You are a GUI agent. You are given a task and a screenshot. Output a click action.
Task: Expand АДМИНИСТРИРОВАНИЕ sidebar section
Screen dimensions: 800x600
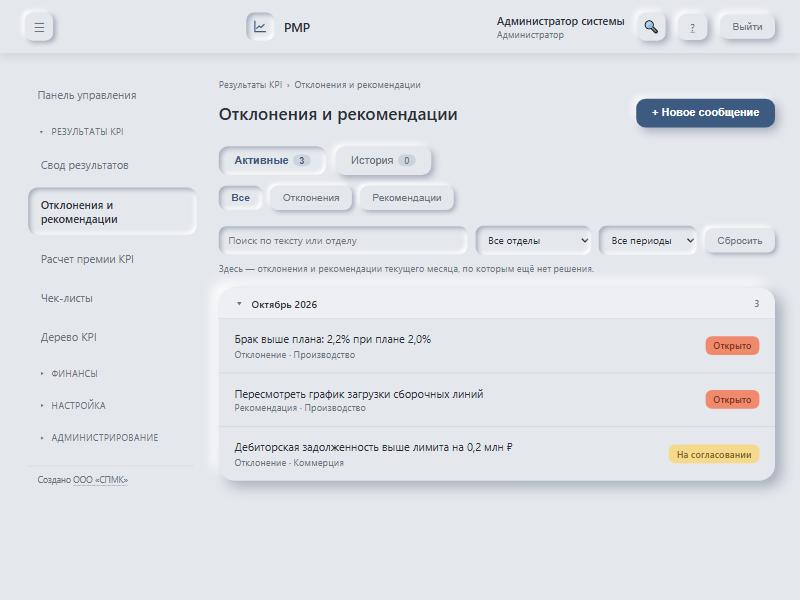coord(105,438)
